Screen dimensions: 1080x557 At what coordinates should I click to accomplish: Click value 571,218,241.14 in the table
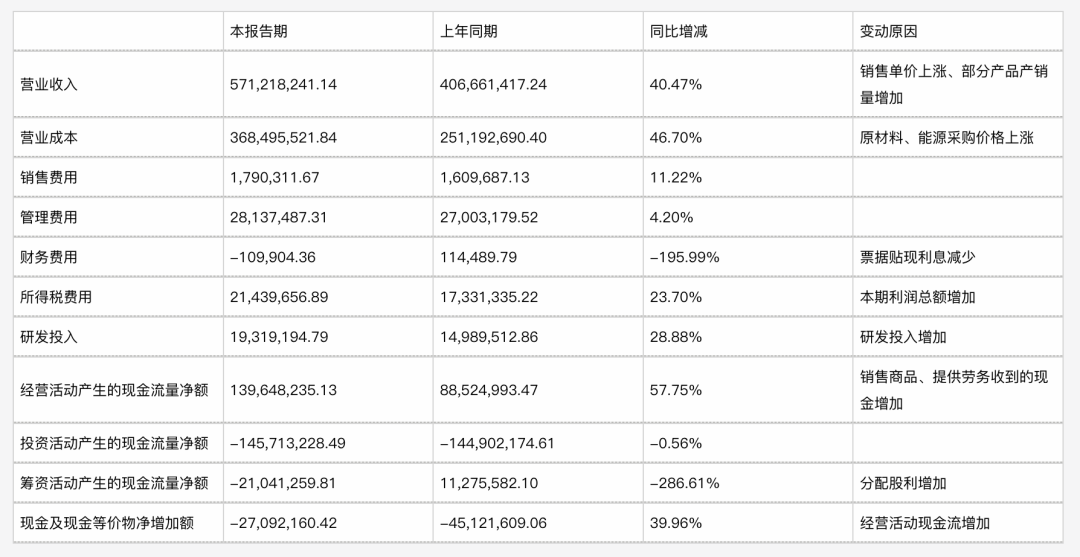[284, 85]
